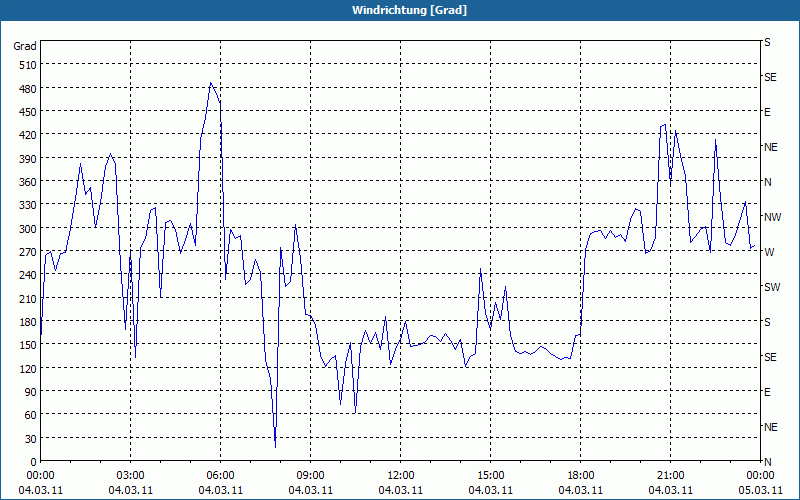Click the 12:00 time axis label
Screen dimensions: 800x500
pyautogui.click(x=401, y=476)
